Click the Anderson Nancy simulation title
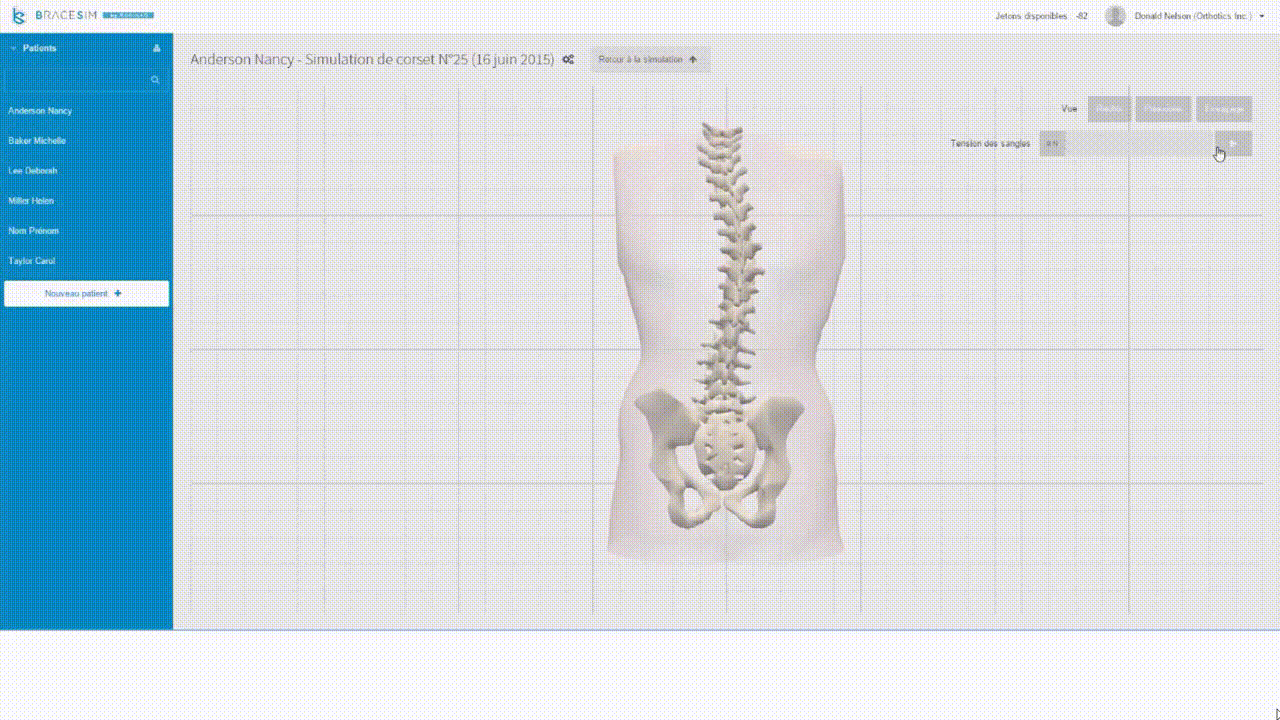Image resolution: width=1280 pixels, height=720 pixels. click(372, 60)
